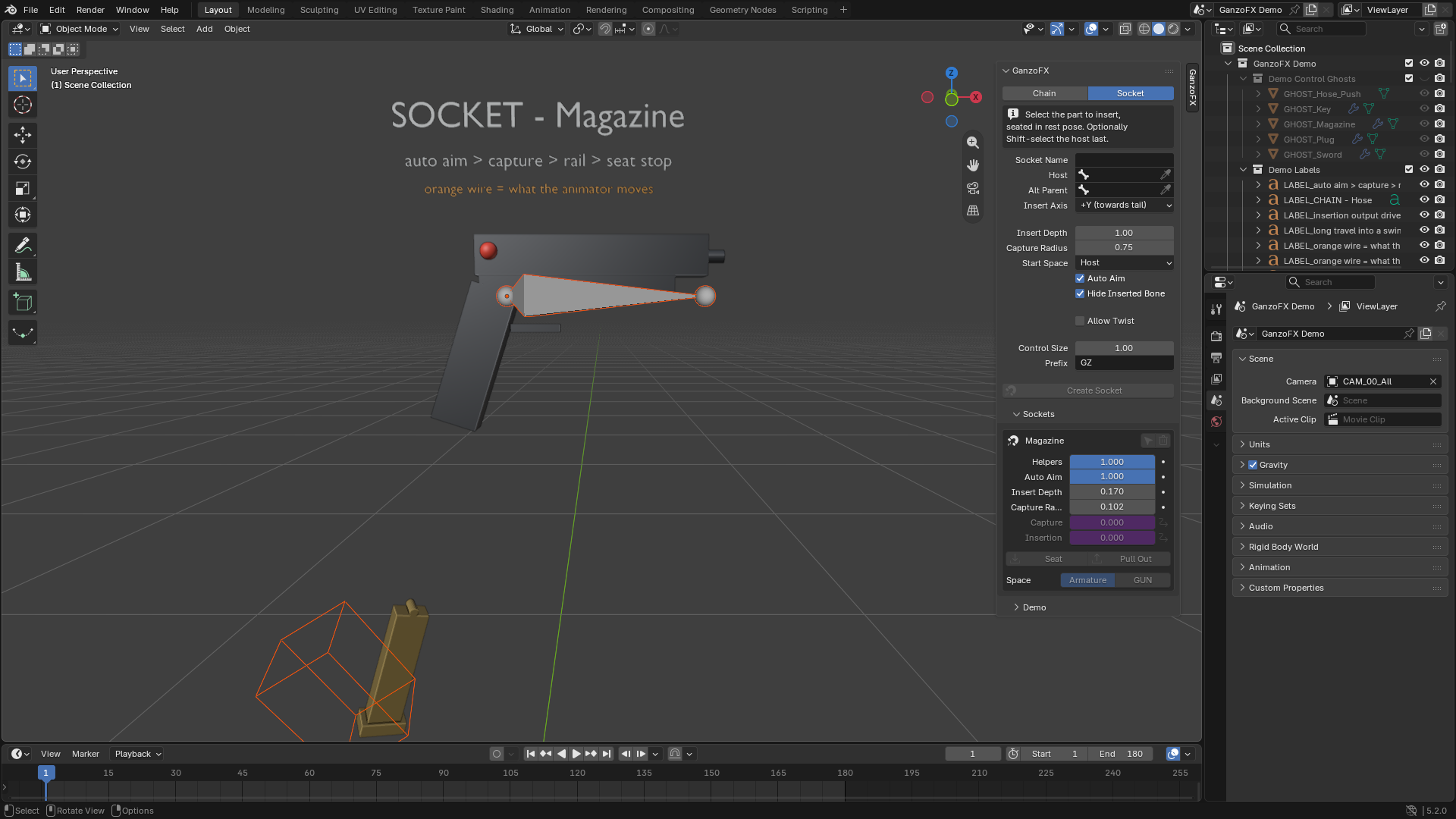Open the Tool properties tab icon

(1216, 309)
